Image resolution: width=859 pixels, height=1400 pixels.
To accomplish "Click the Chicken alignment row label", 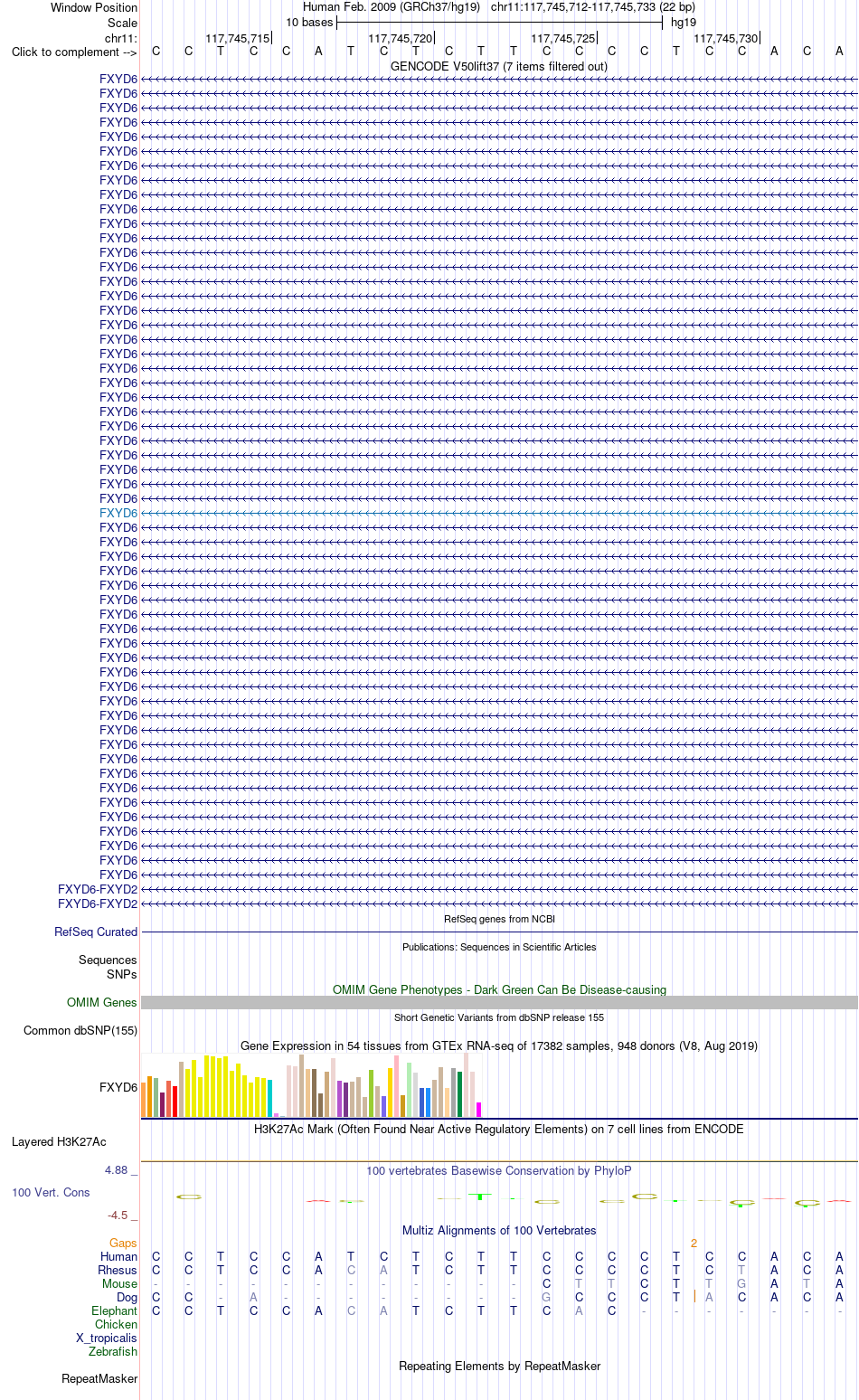I will [117, 1324].
